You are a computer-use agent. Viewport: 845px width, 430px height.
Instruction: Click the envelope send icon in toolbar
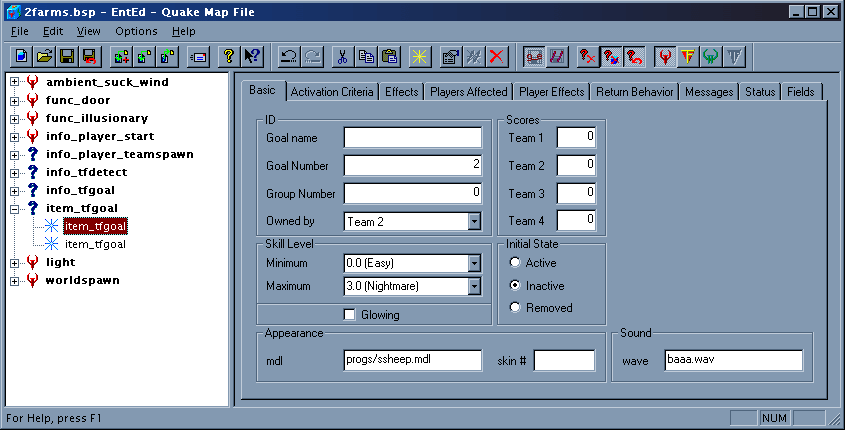tap(198, 56)
